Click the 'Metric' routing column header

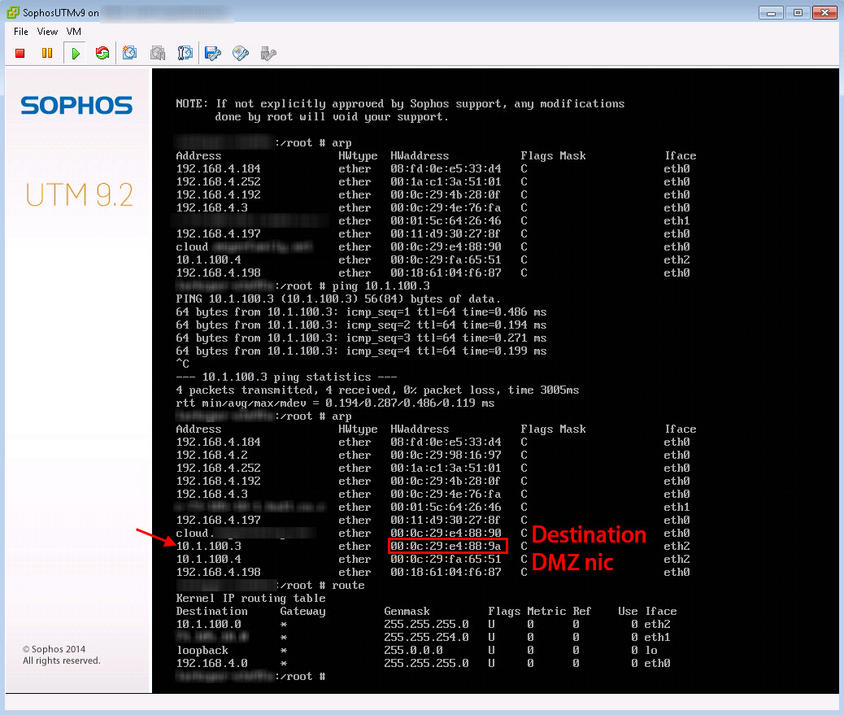[x=546, y=611]
